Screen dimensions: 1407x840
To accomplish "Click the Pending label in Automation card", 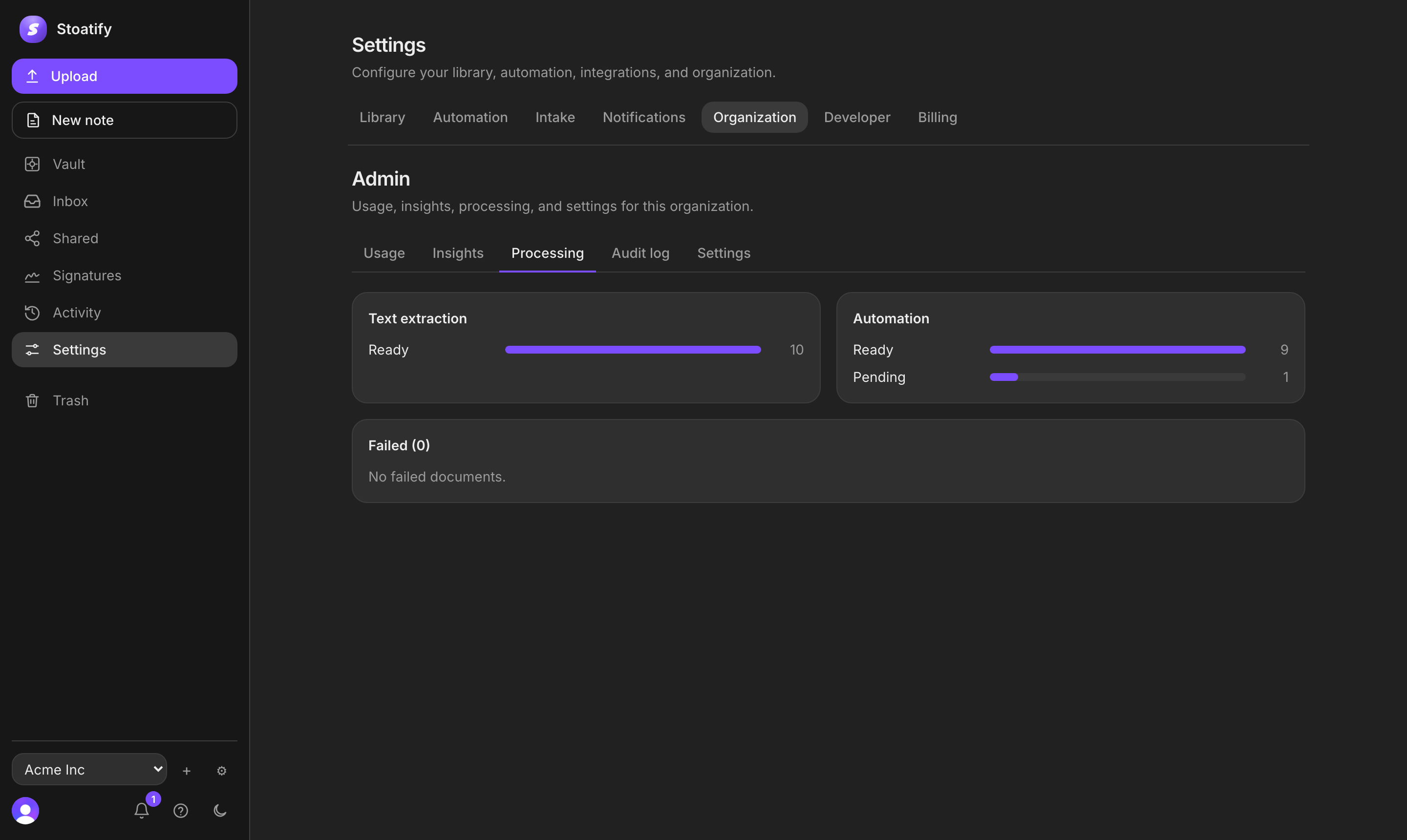I will (879, 377).
